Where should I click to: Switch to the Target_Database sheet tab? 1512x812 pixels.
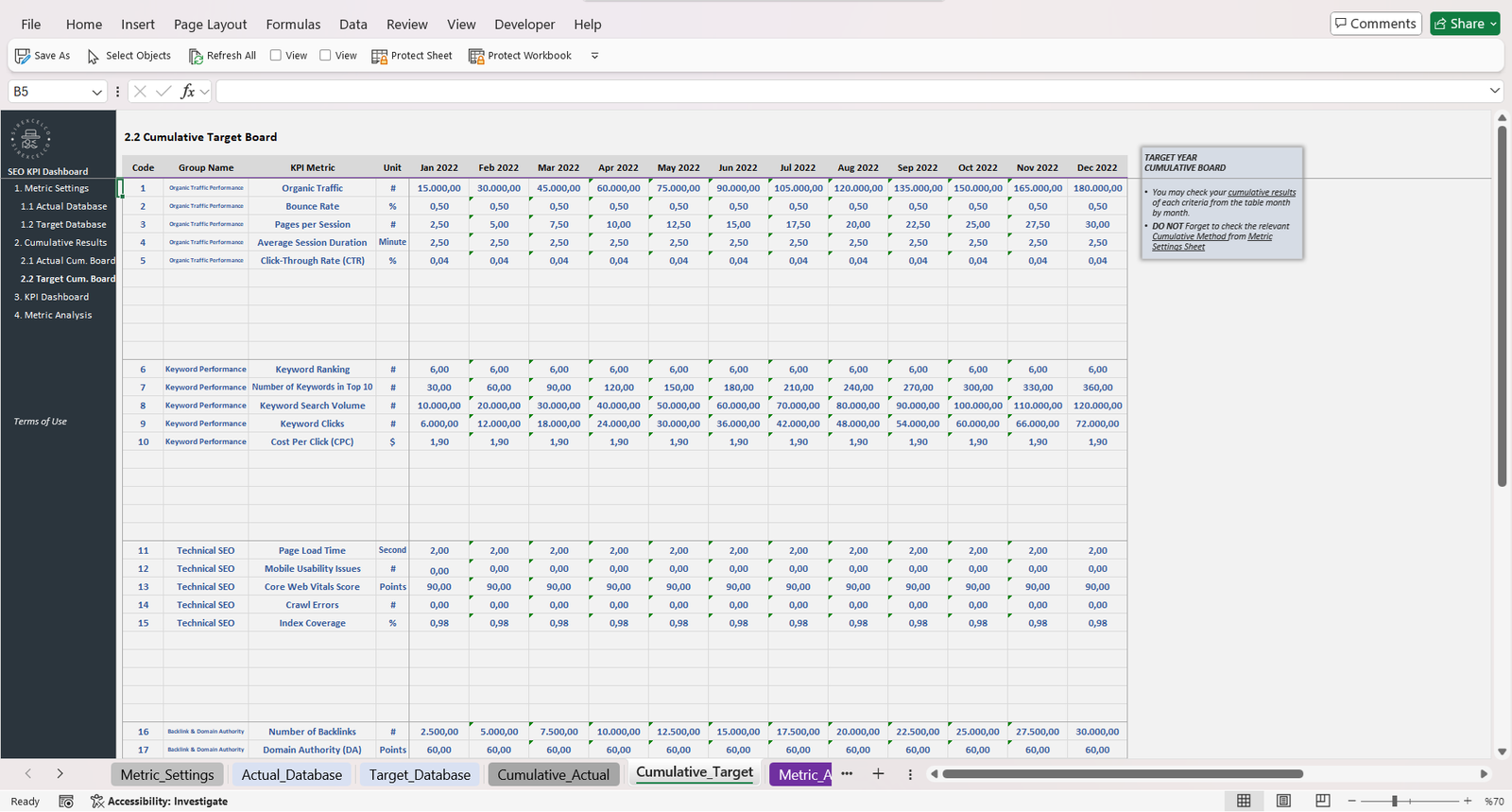tap(420, 775)
